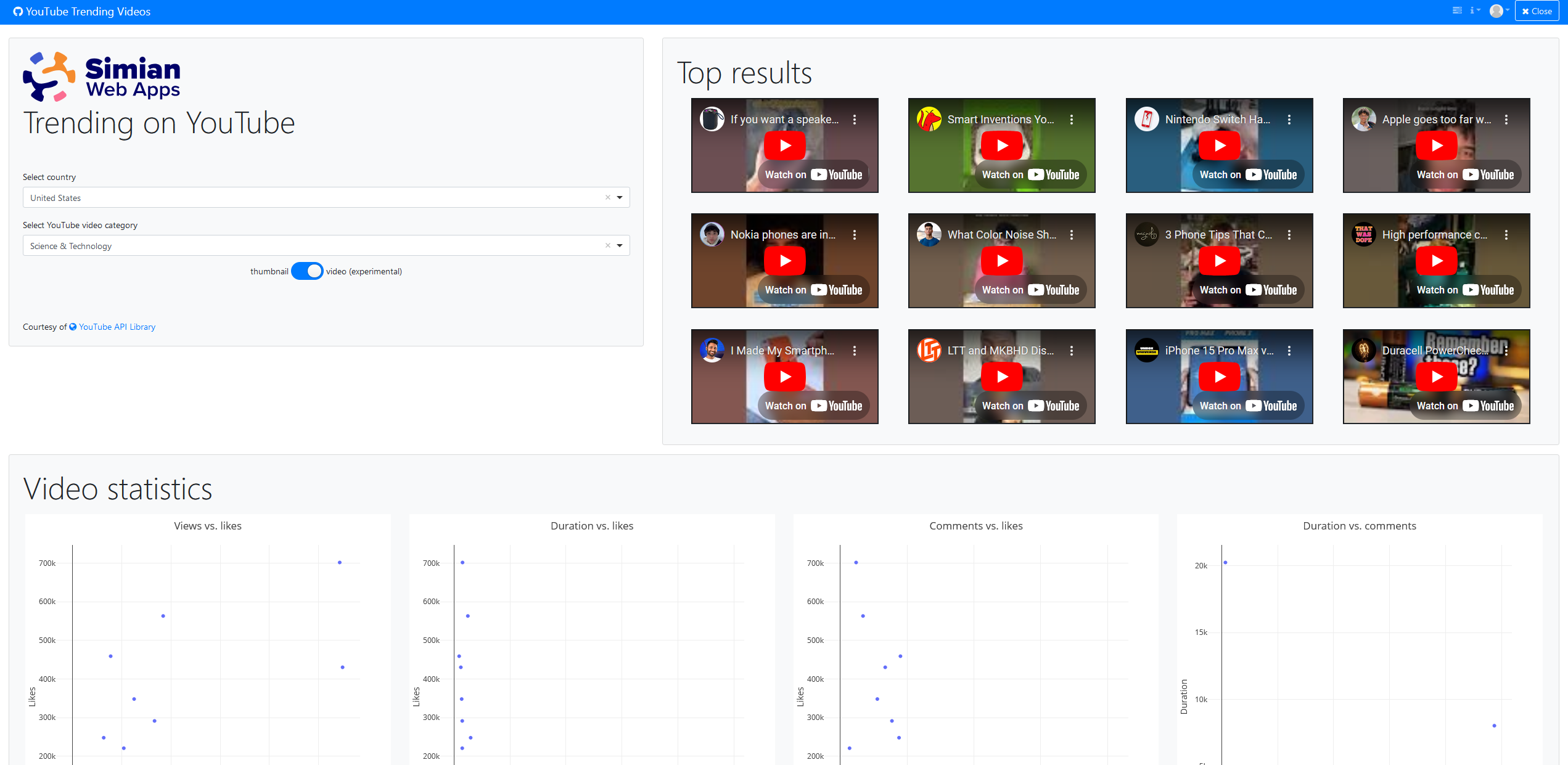Click the server list icon in header
Screen dimensions: 1568x765
(1457, 10)
